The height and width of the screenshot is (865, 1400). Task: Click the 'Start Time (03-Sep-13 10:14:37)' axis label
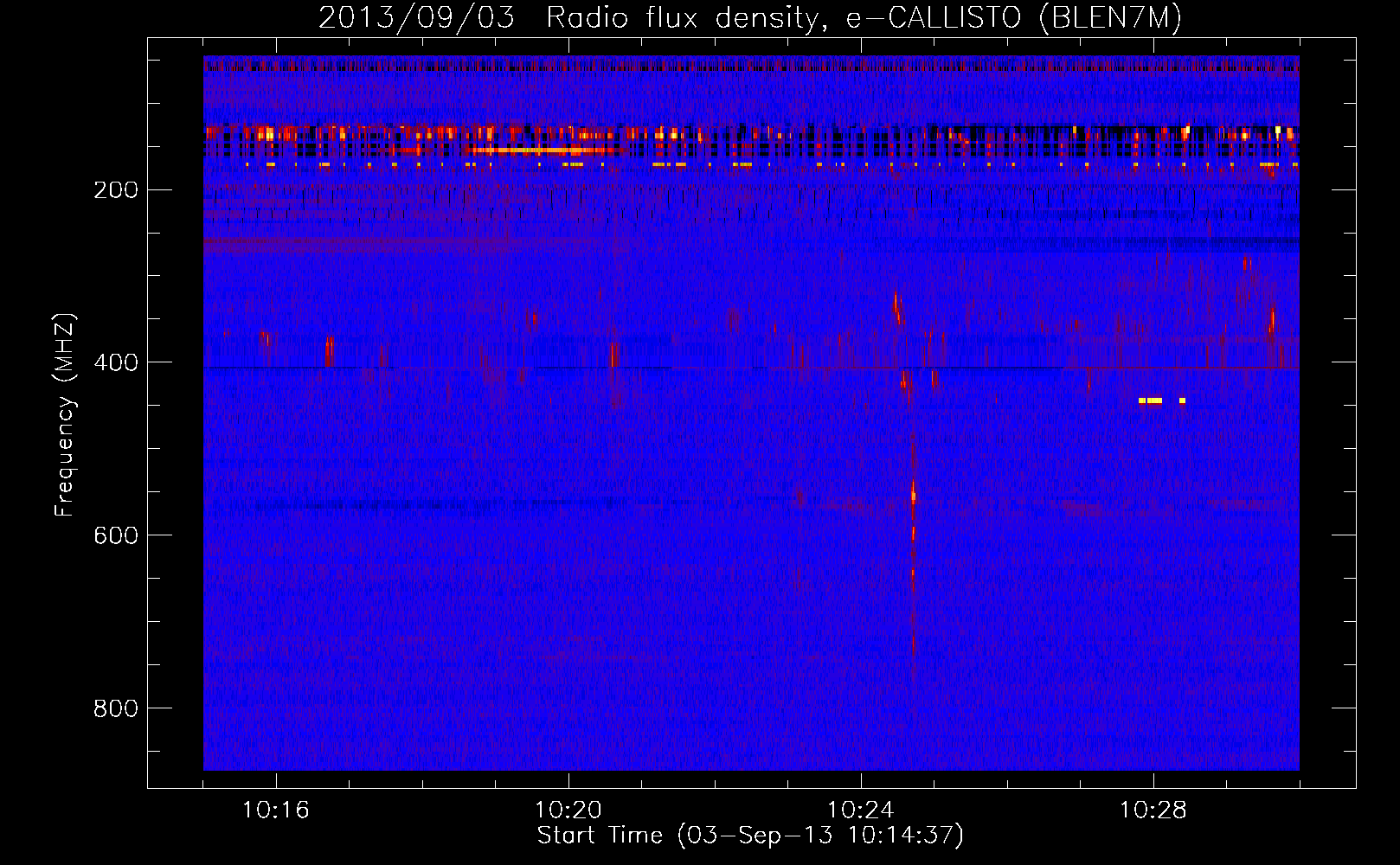click(x=750, y=835)
